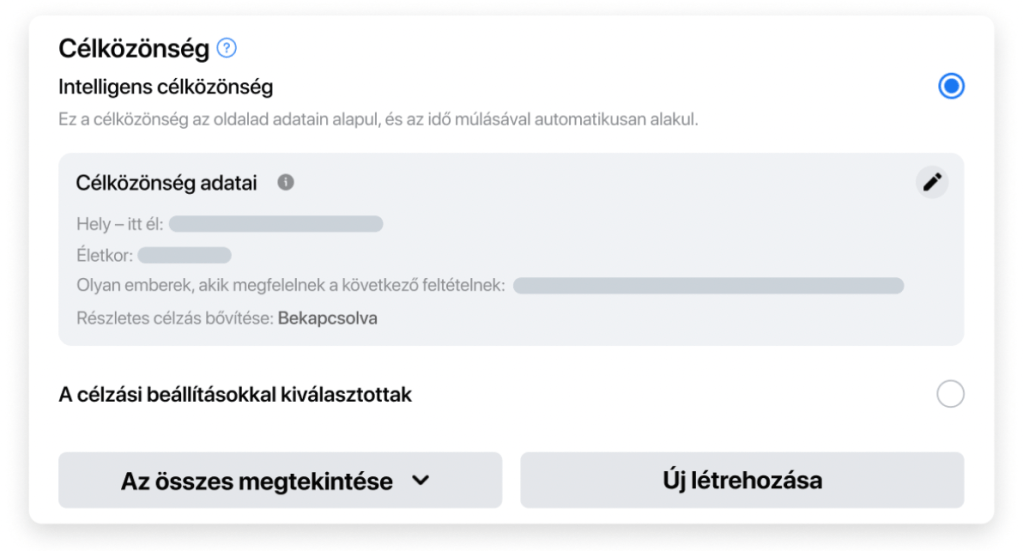Image resolution: width=1023 pixels, height=551 pixels.
Task: Click the Bekapcsolva status text
Action: [x=328, y=318]
